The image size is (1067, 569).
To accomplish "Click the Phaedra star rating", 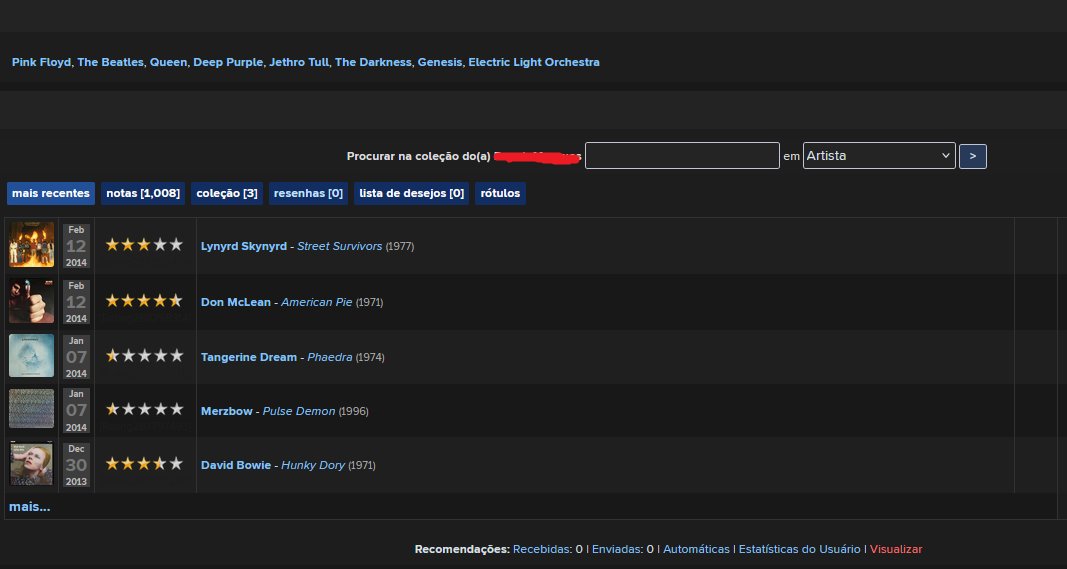I will pos(144,356).
